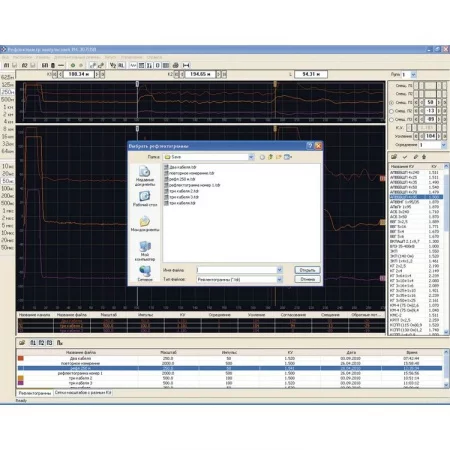Screen dimensions: 450x450
Task: Open 'Мой компьютер' place in dialog sidebar
Action: 145,251
